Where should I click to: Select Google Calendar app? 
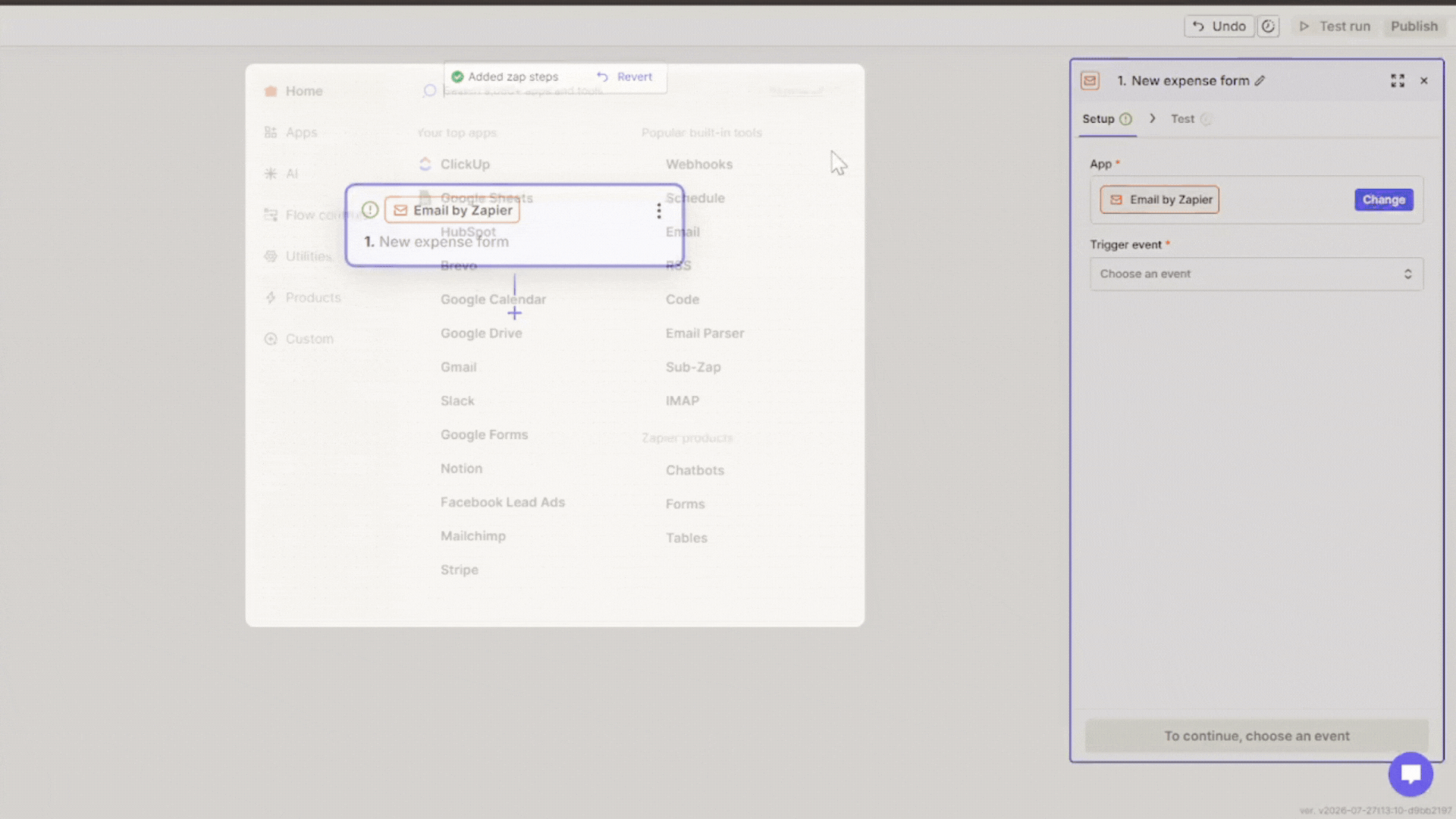[493, 300]
